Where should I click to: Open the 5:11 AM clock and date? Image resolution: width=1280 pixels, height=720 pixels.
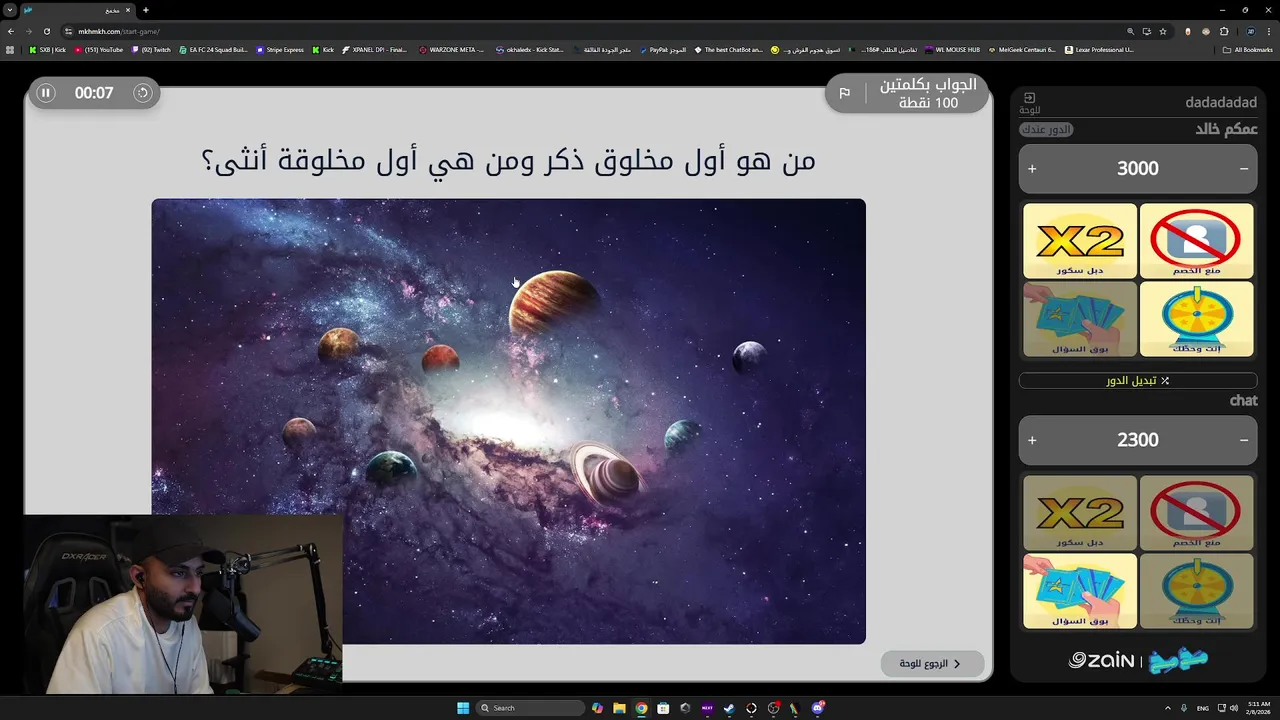[x=1258, y=708]
